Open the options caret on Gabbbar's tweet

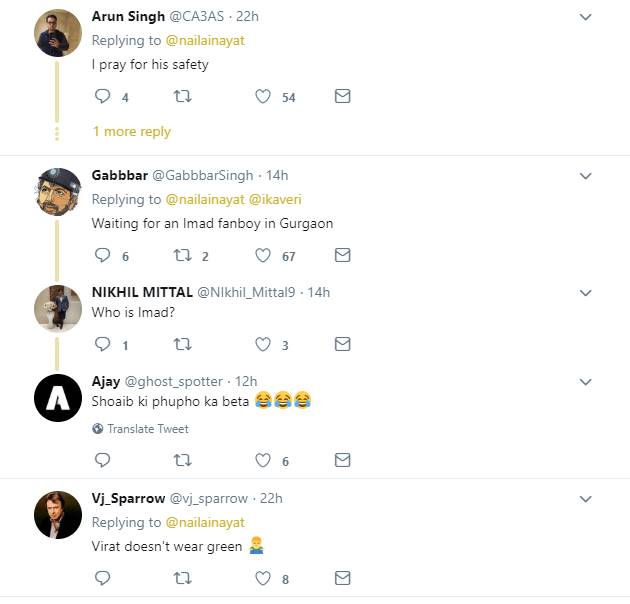(x=586, y=176)
